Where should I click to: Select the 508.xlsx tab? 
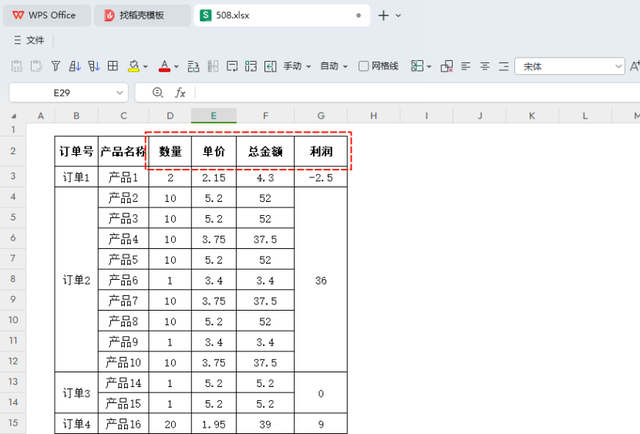click(x=282, y=16)
